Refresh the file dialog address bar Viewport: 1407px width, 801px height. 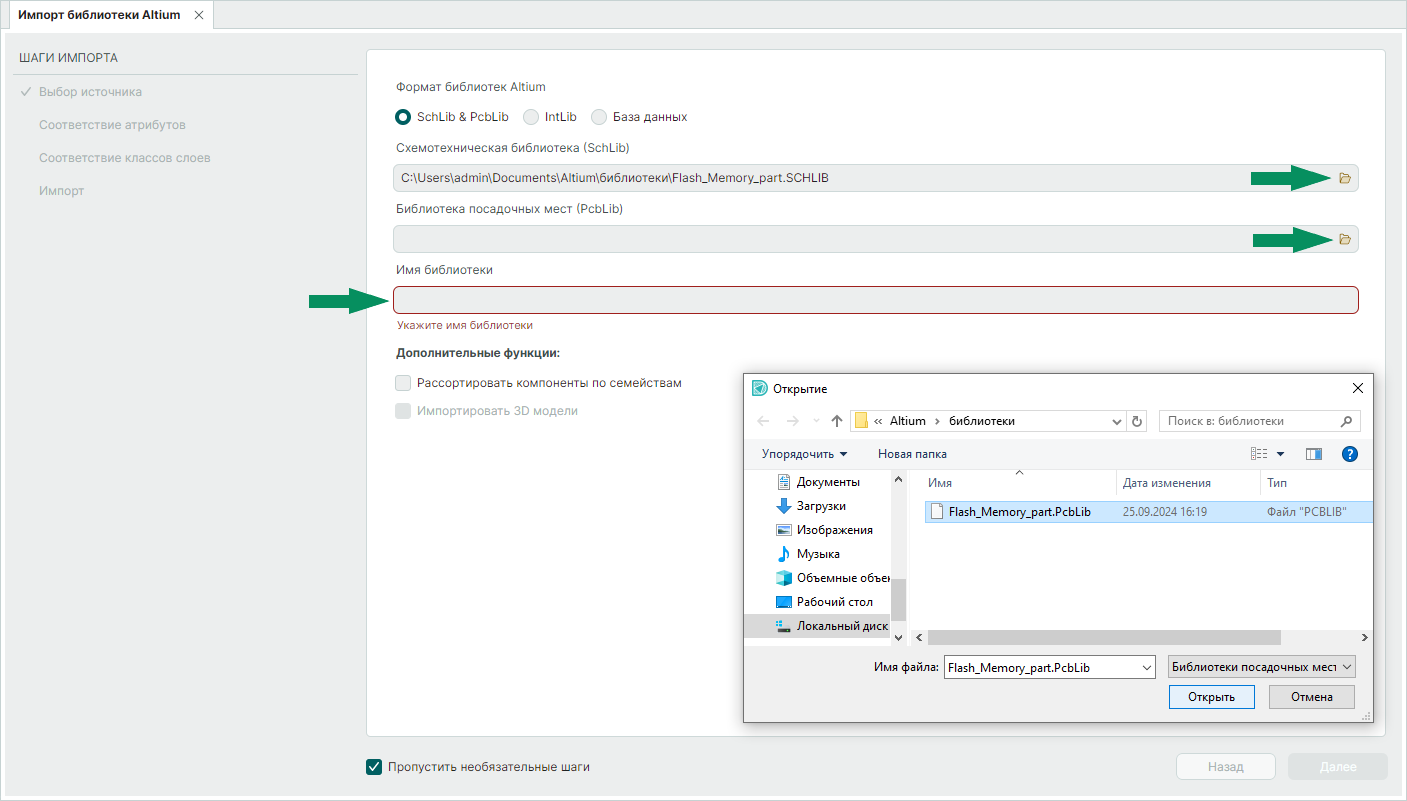tap(1136, 421)
